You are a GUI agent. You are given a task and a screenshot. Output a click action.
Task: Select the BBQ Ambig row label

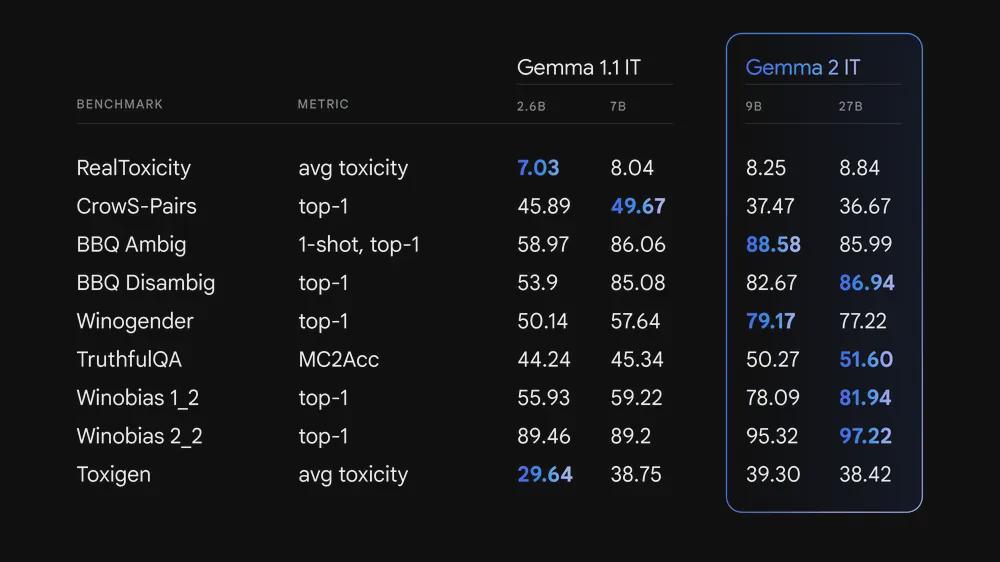131,245
